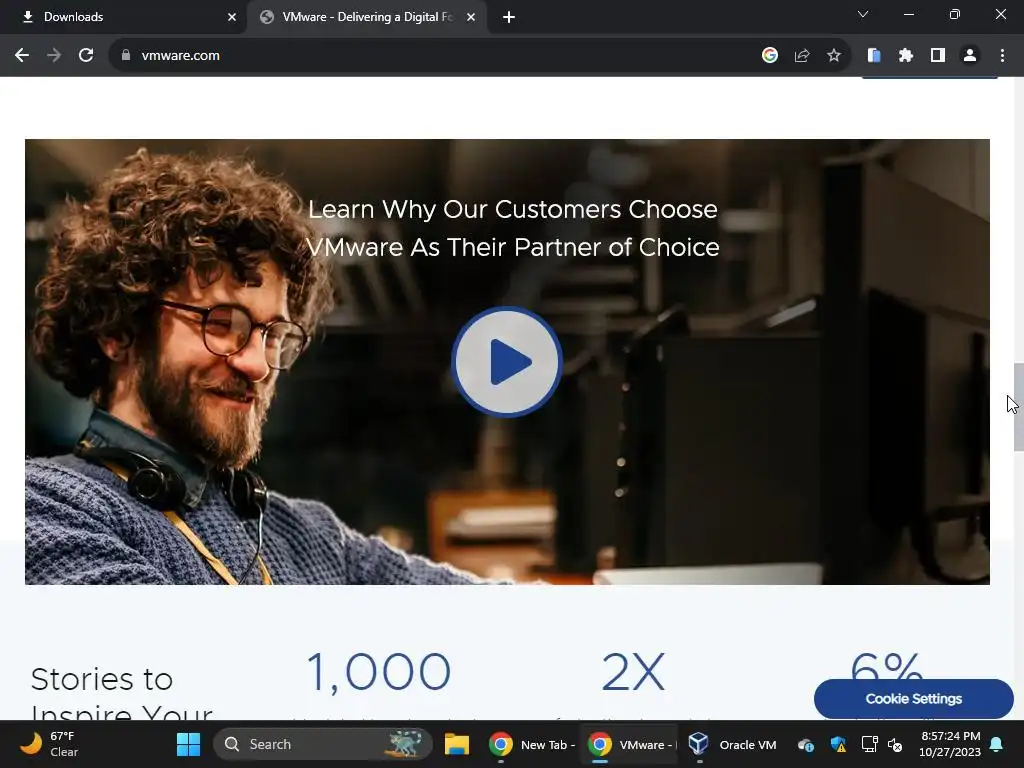Screen dimensions: 1024x768
Task: Open the clock showing 8:57:24 PM
Action: click(x=950, y=744)
